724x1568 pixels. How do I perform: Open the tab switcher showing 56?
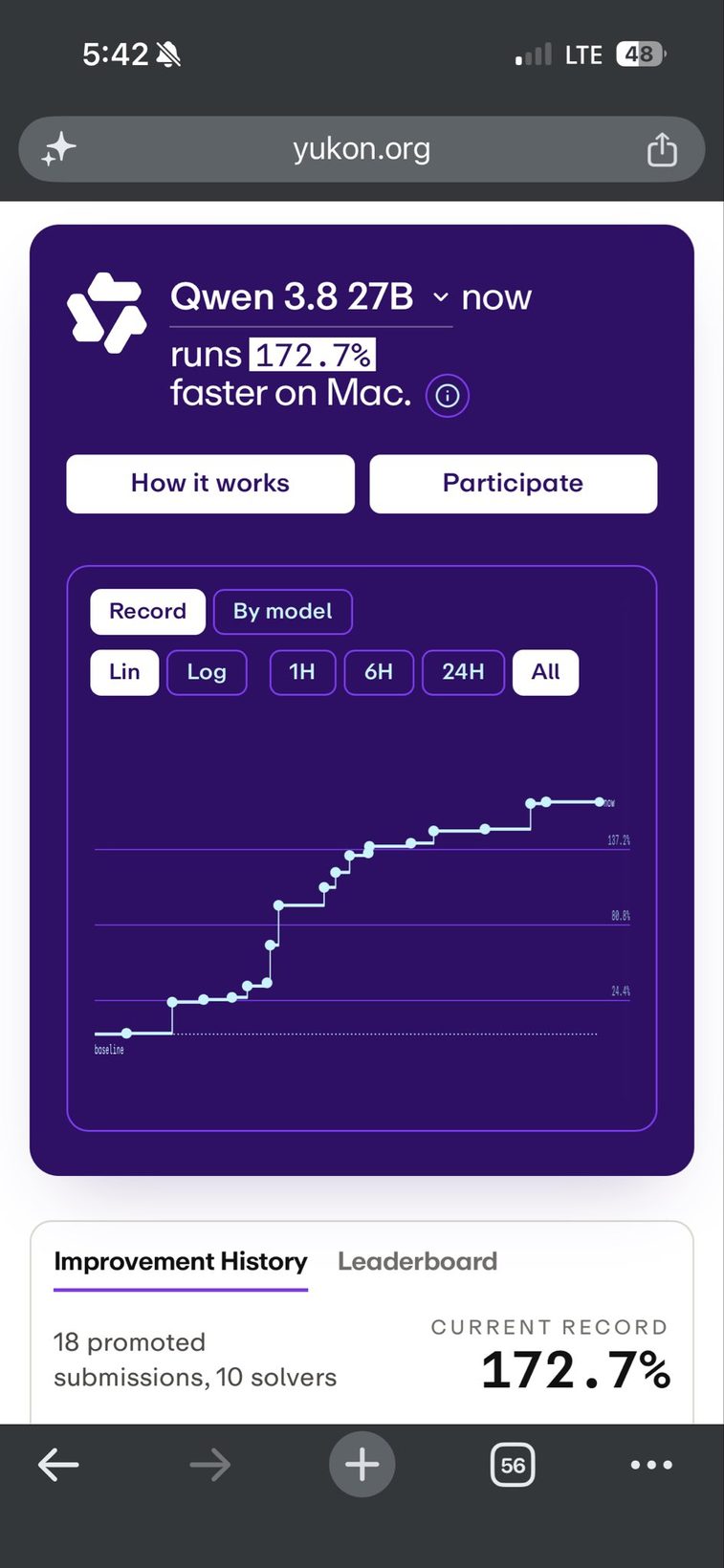(x=513, y=1465)
